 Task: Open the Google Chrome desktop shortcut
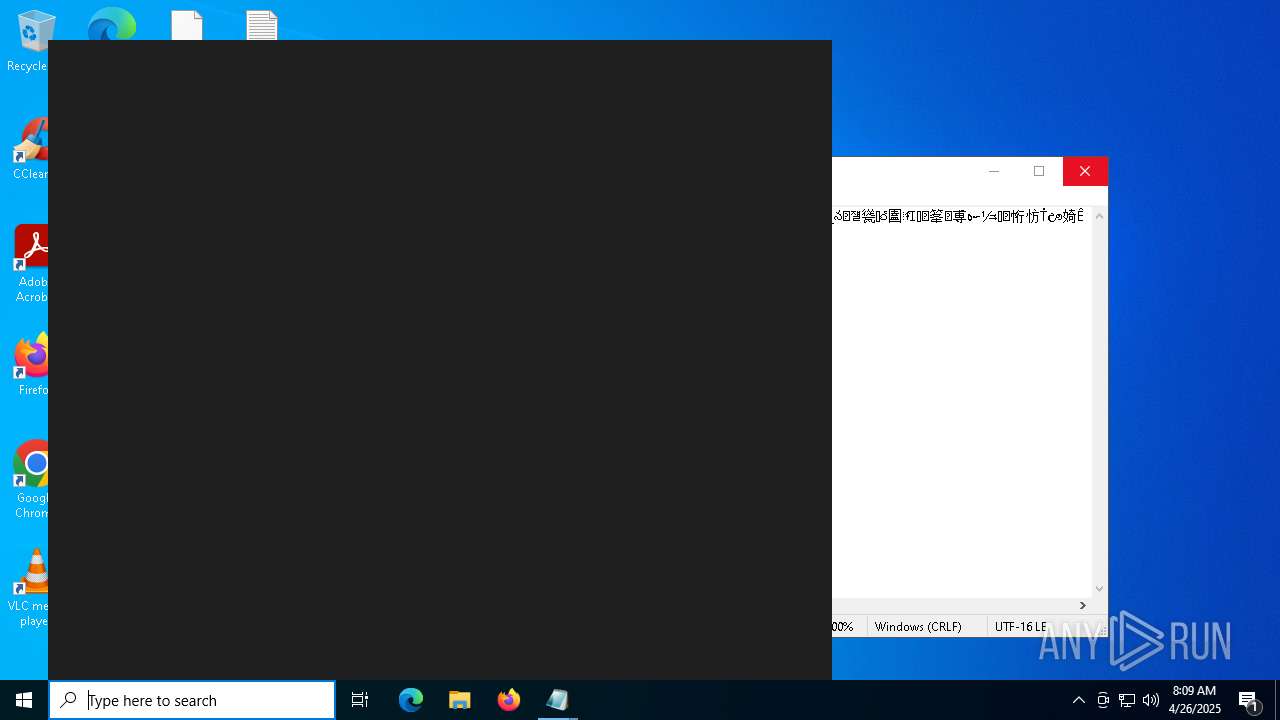(x=32, y=479)
